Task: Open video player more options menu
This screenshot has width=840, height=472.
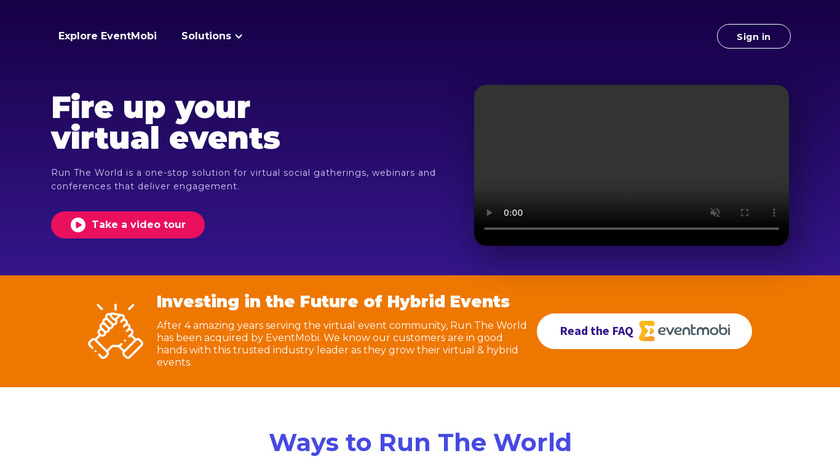Action: click(774, 213)
